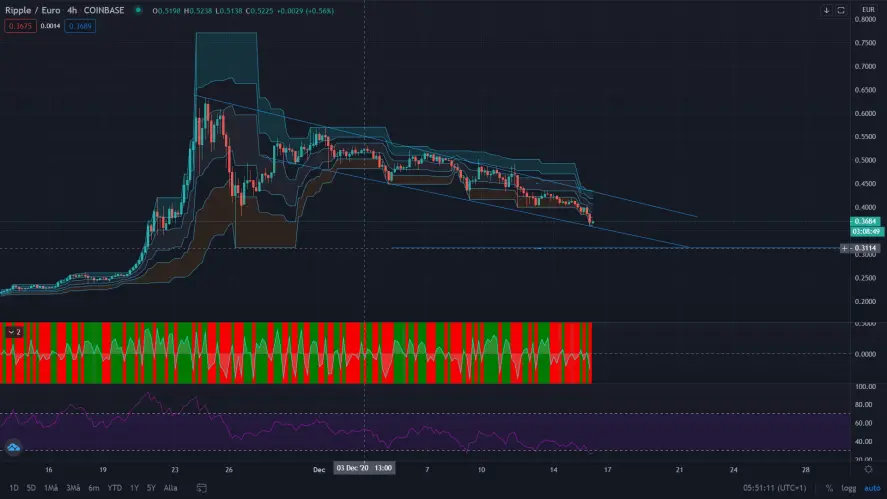Click the change value +0.0029 (+0.56%)
887x499 pixels.
click(x=305, y=11)
